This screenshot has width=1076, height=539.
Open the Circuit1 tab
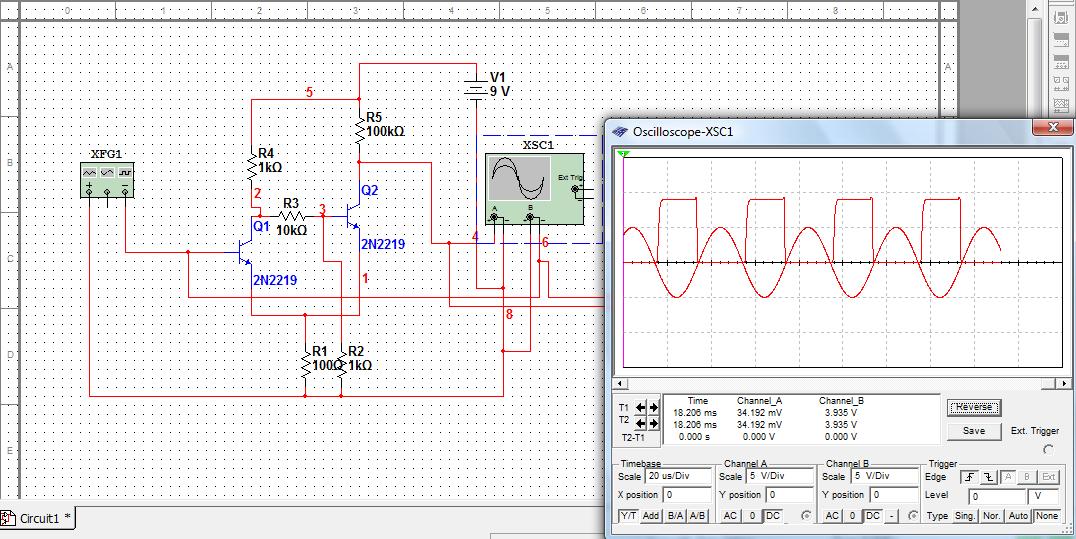point(38,518)
